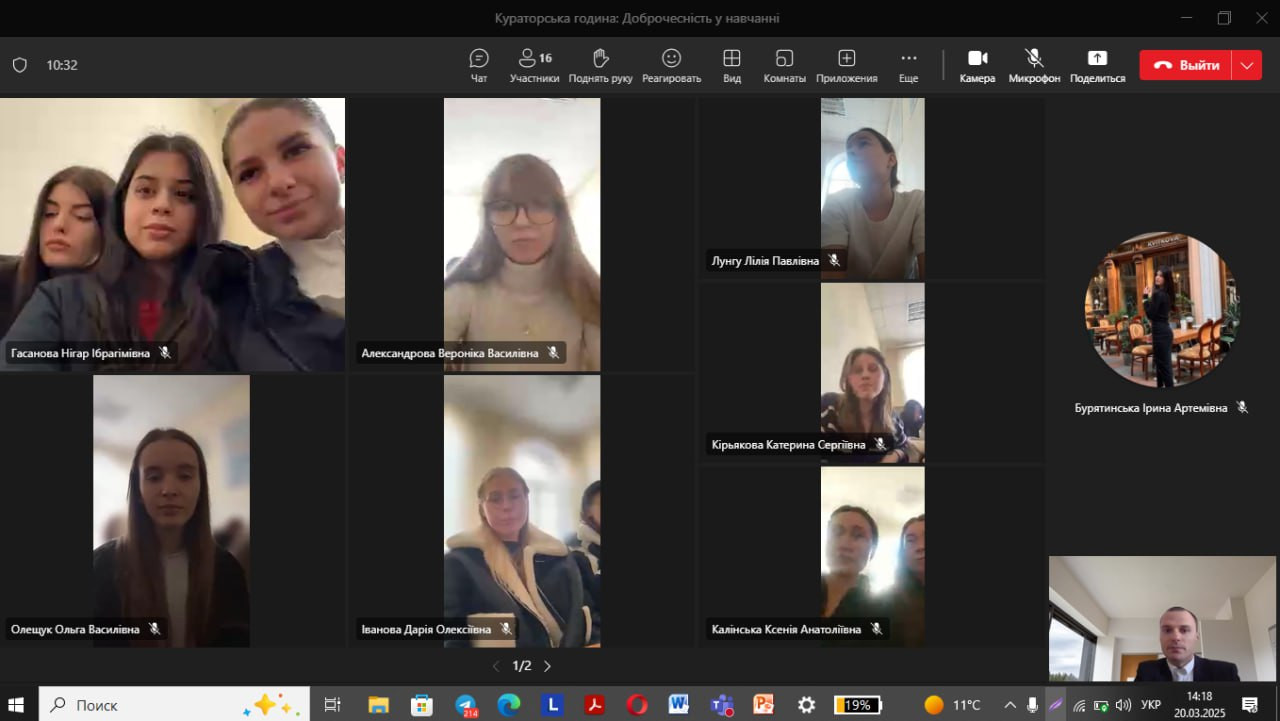Select the Александрова Вероніка Василівна video tile
1280x721 pixels.
(x=522, y=234)
